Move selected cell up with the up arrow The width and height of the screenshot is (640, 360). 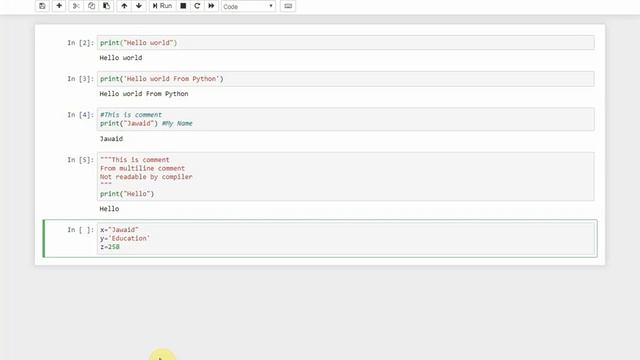coord(124,6)
